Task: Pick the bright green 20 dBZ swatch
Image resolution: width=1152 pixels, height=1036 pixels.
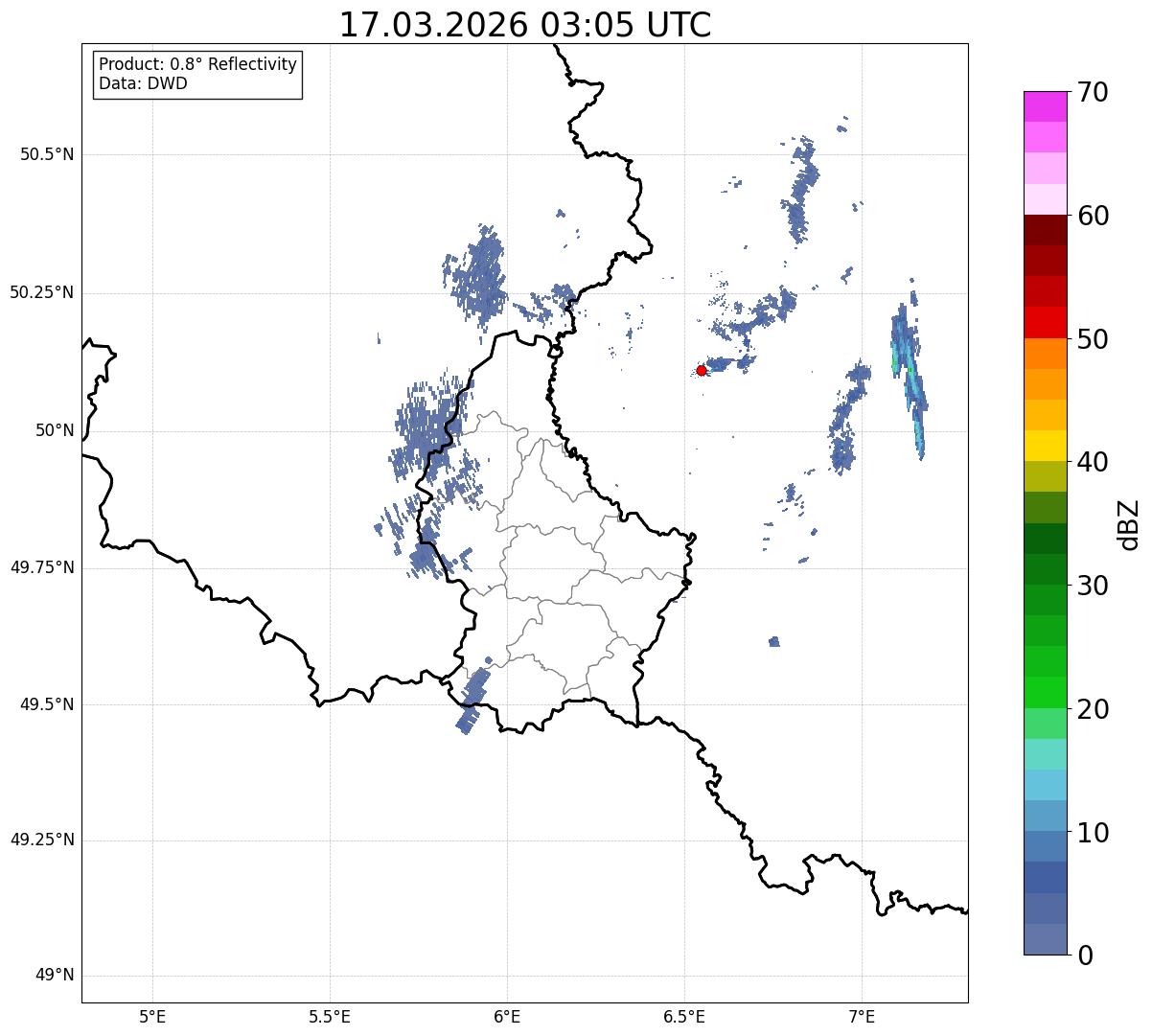Action: pyautogui.click(x=1045, y=693)
